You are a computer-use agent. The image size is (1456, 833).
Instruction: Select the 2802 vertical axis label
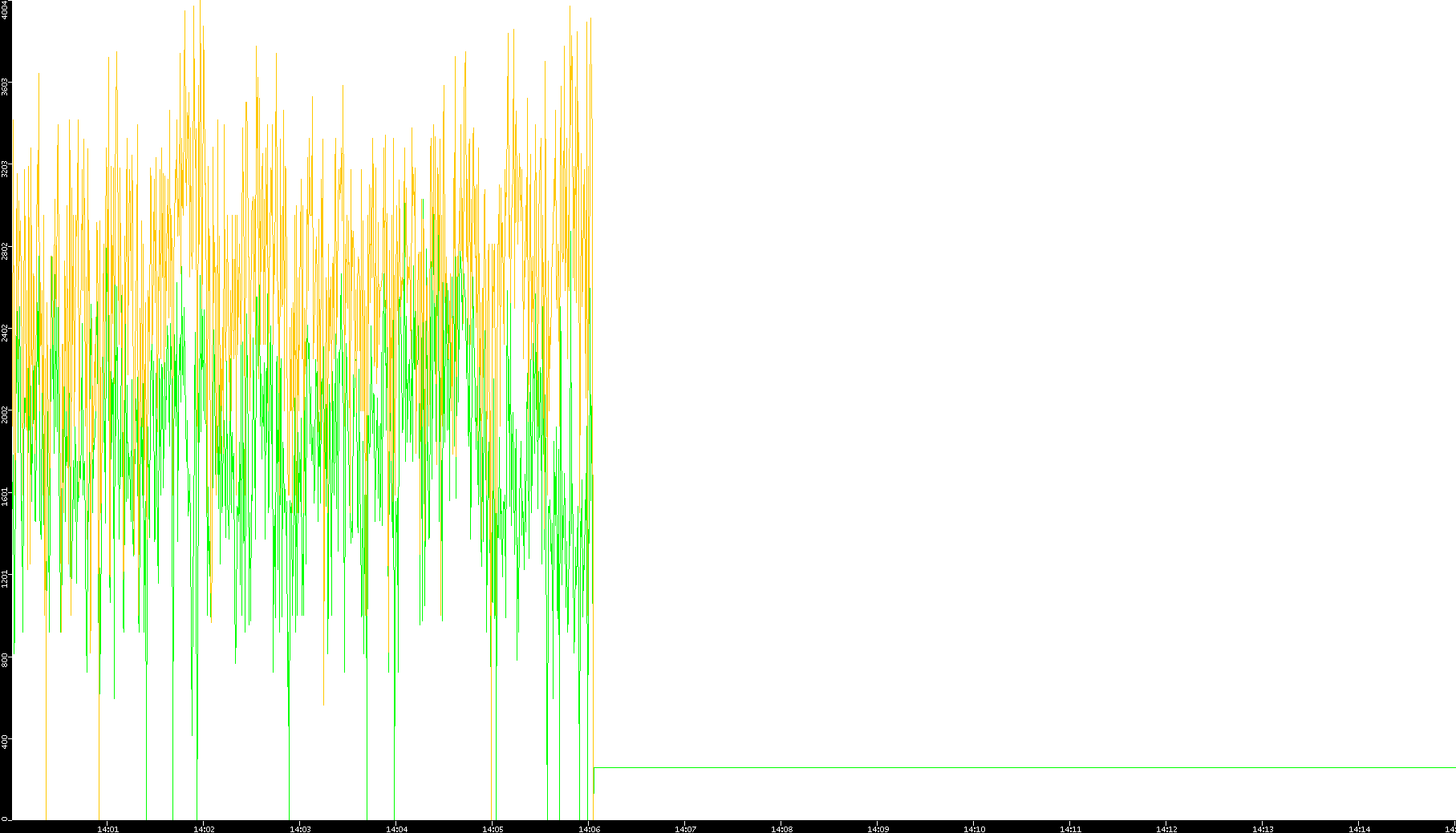pos(6,250)
